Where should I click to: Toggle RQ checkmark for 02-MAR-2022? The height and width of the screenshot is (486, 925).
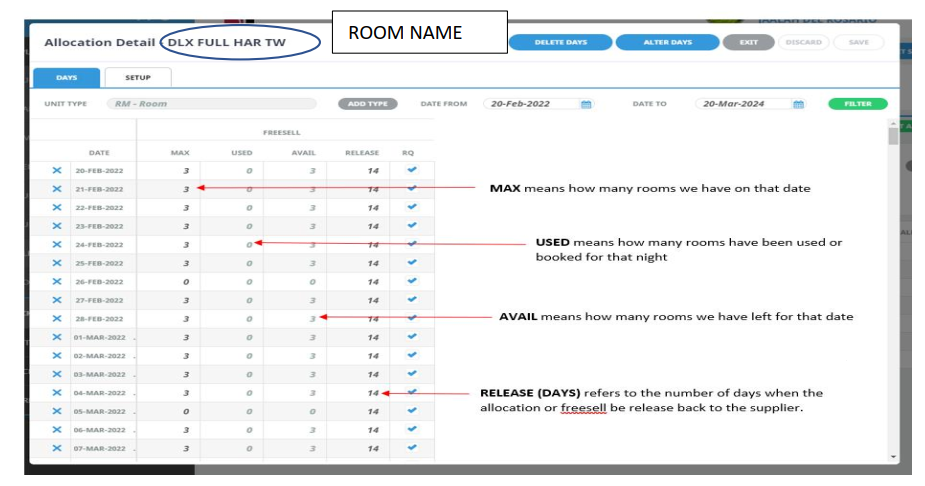(412, 355)
